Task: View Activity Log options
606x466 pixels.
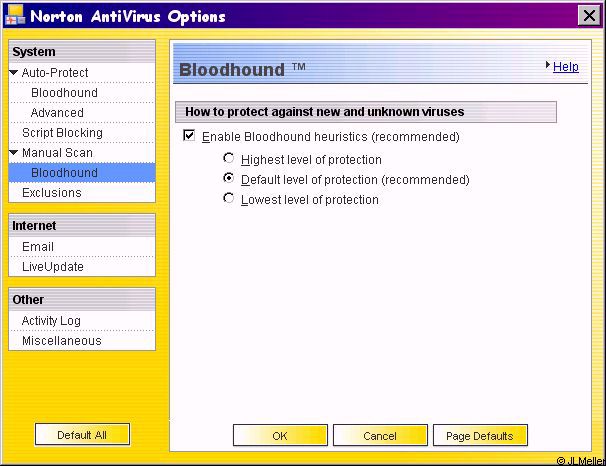Action: [51, 321]
